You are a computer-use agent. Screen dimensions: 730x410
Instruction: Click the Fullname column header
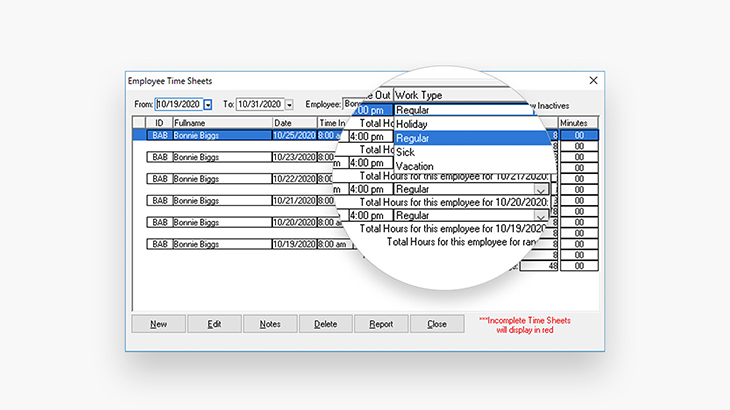(x=221, y=122)
